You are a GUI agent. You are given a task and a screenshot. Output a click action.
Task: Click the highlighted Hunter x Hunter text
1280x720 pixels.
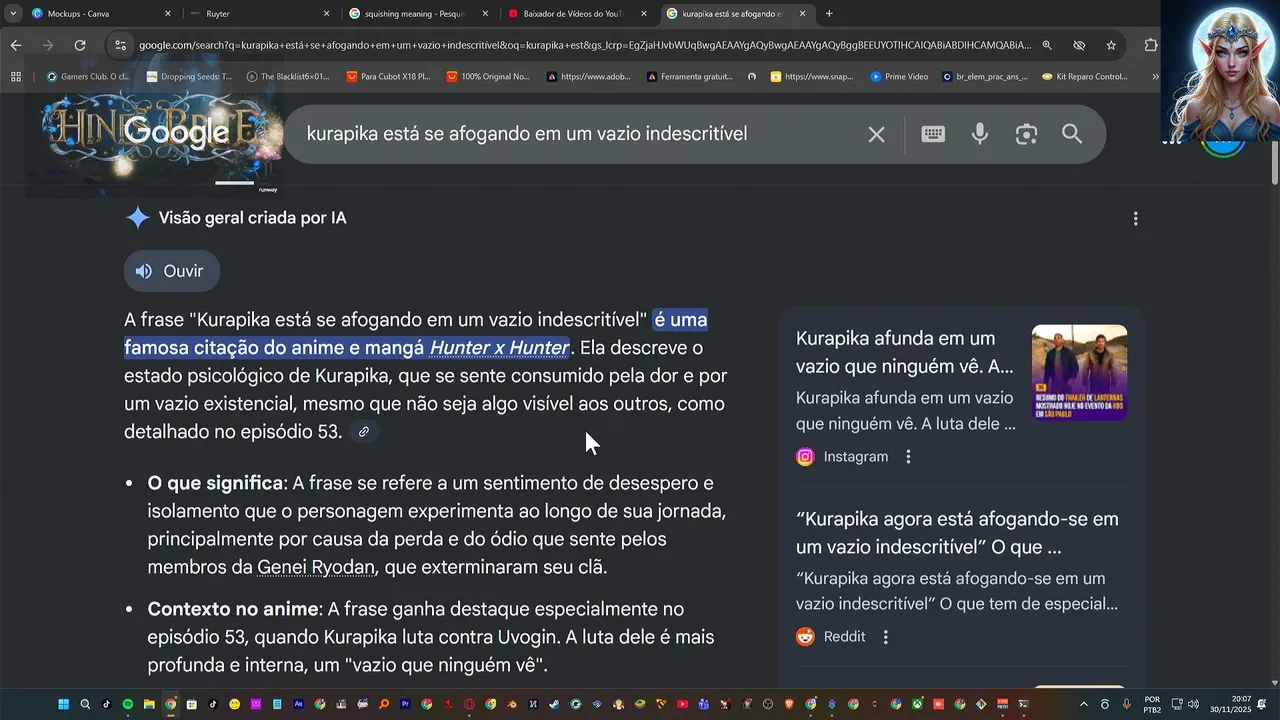499,348
